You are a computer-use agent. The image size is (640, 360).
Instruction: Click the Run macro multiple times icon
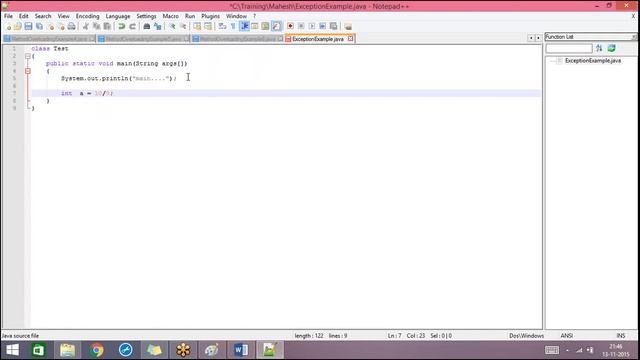pos(322,27)
